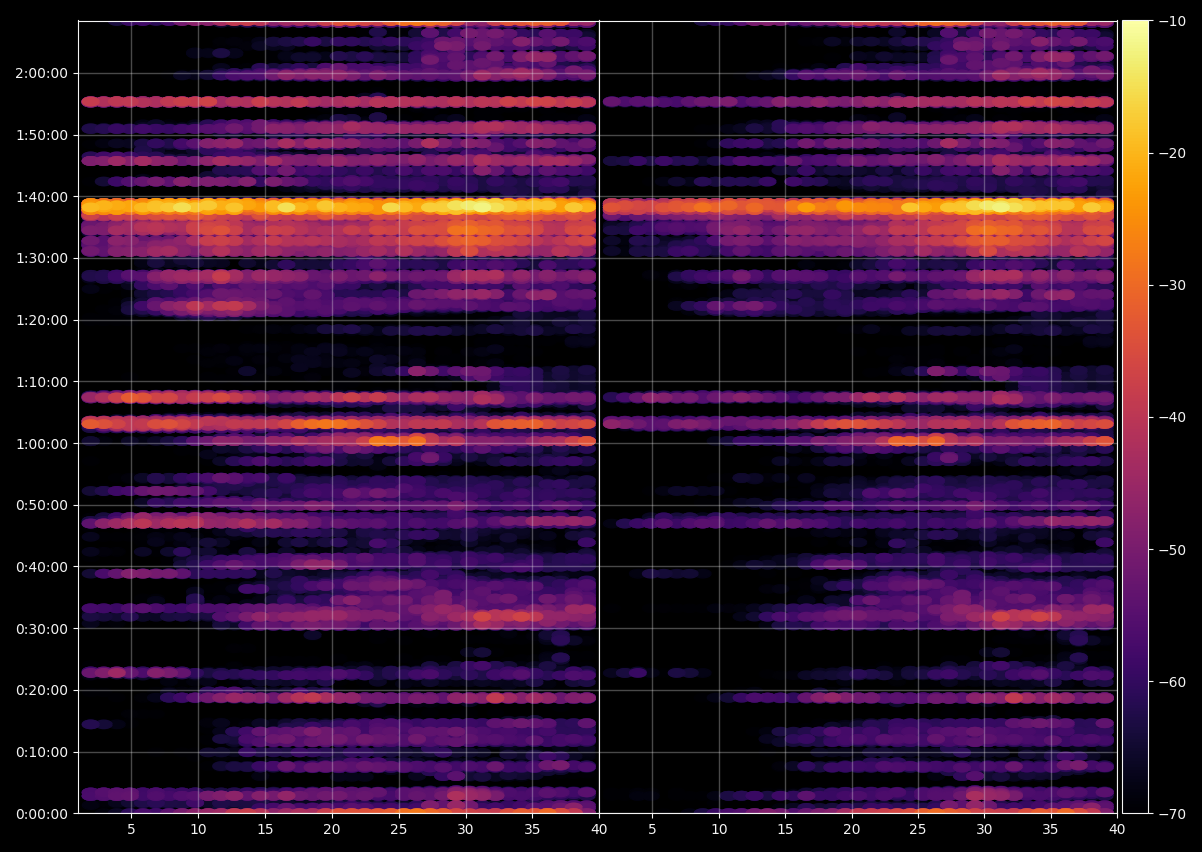Select the 0:20:00 time axis label
The height and width of the screenshot is (852, 1202).
click(x=42, y=690)
